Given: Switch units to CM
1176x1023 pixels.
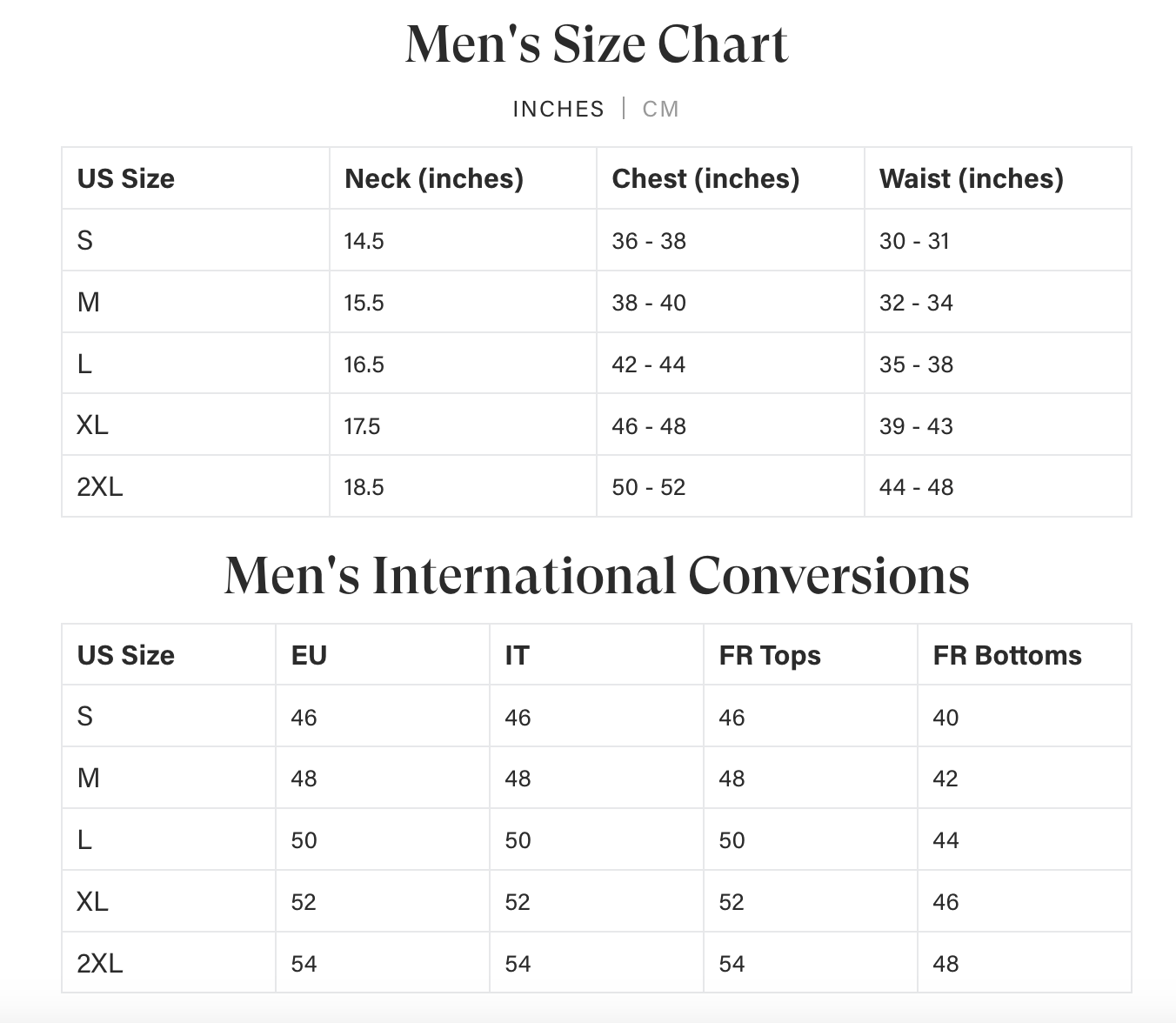Looking at the screenshot, I should [x=660, y=109].
